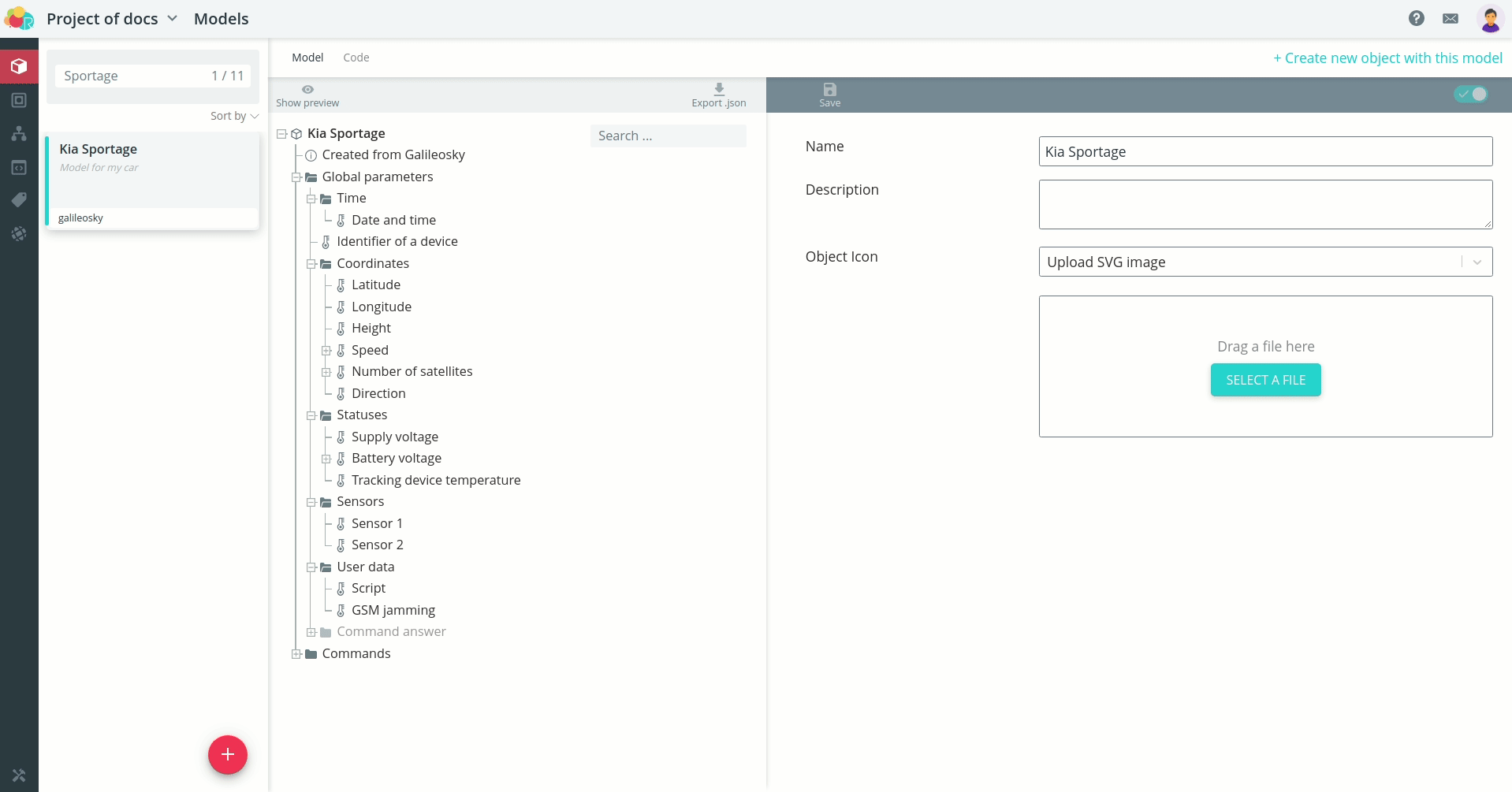1512x792 pixels.
Task: Open the Models cube icon in sidebar
Action: pyautogui.click(x=19, y=66)
